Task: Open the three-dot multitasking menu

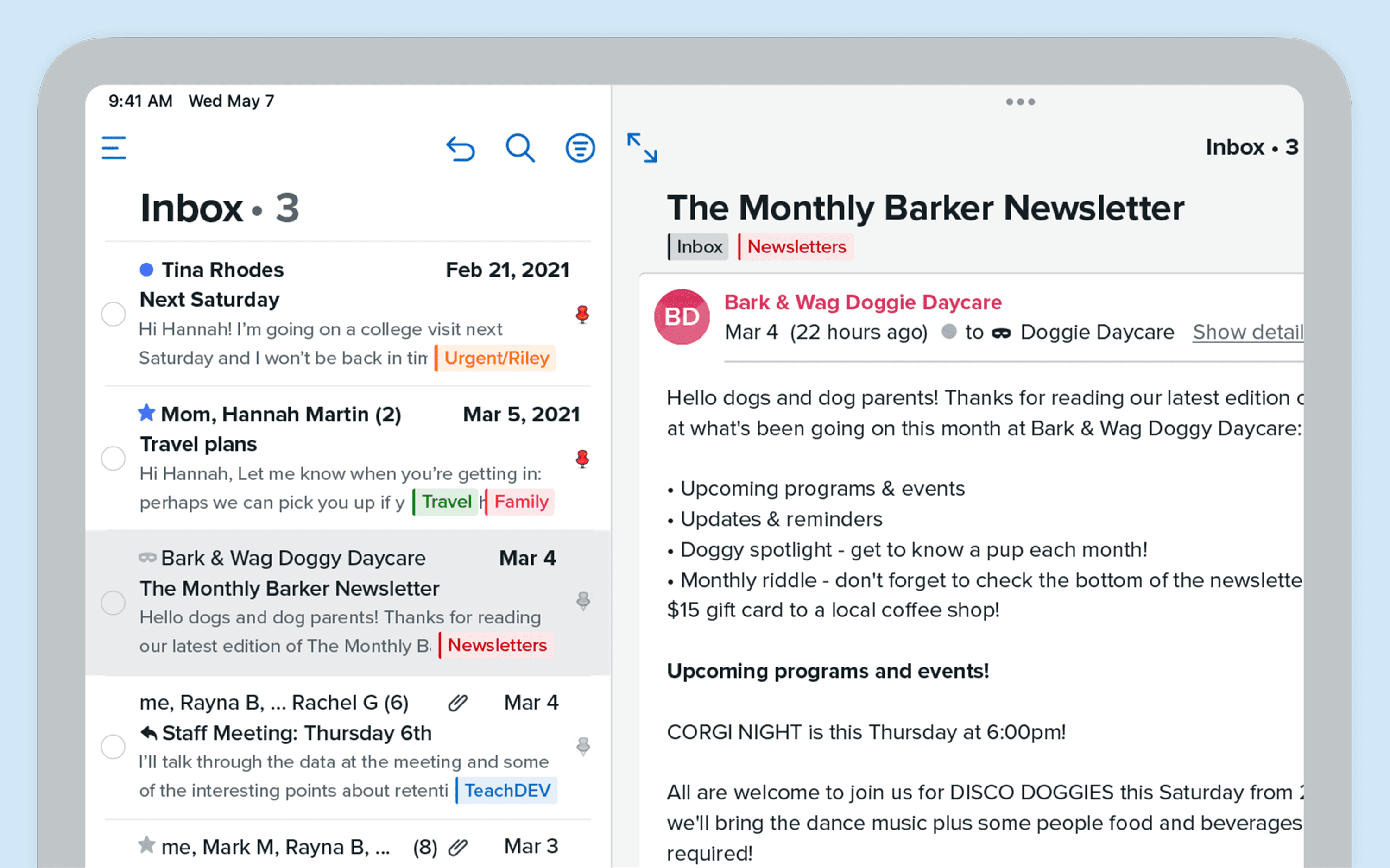Action: point(1020,102)
